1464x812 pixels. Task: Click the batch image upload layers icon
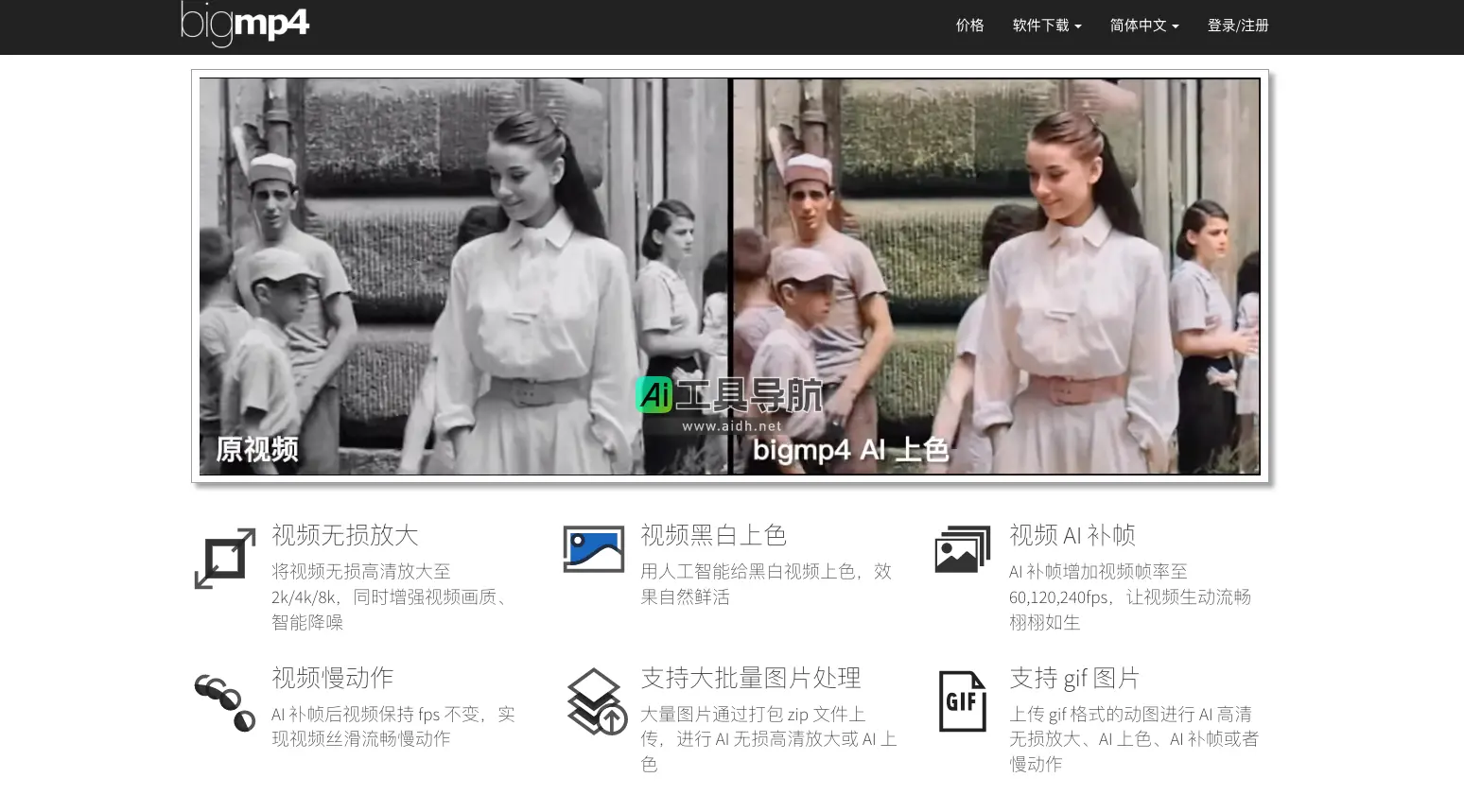598,701
